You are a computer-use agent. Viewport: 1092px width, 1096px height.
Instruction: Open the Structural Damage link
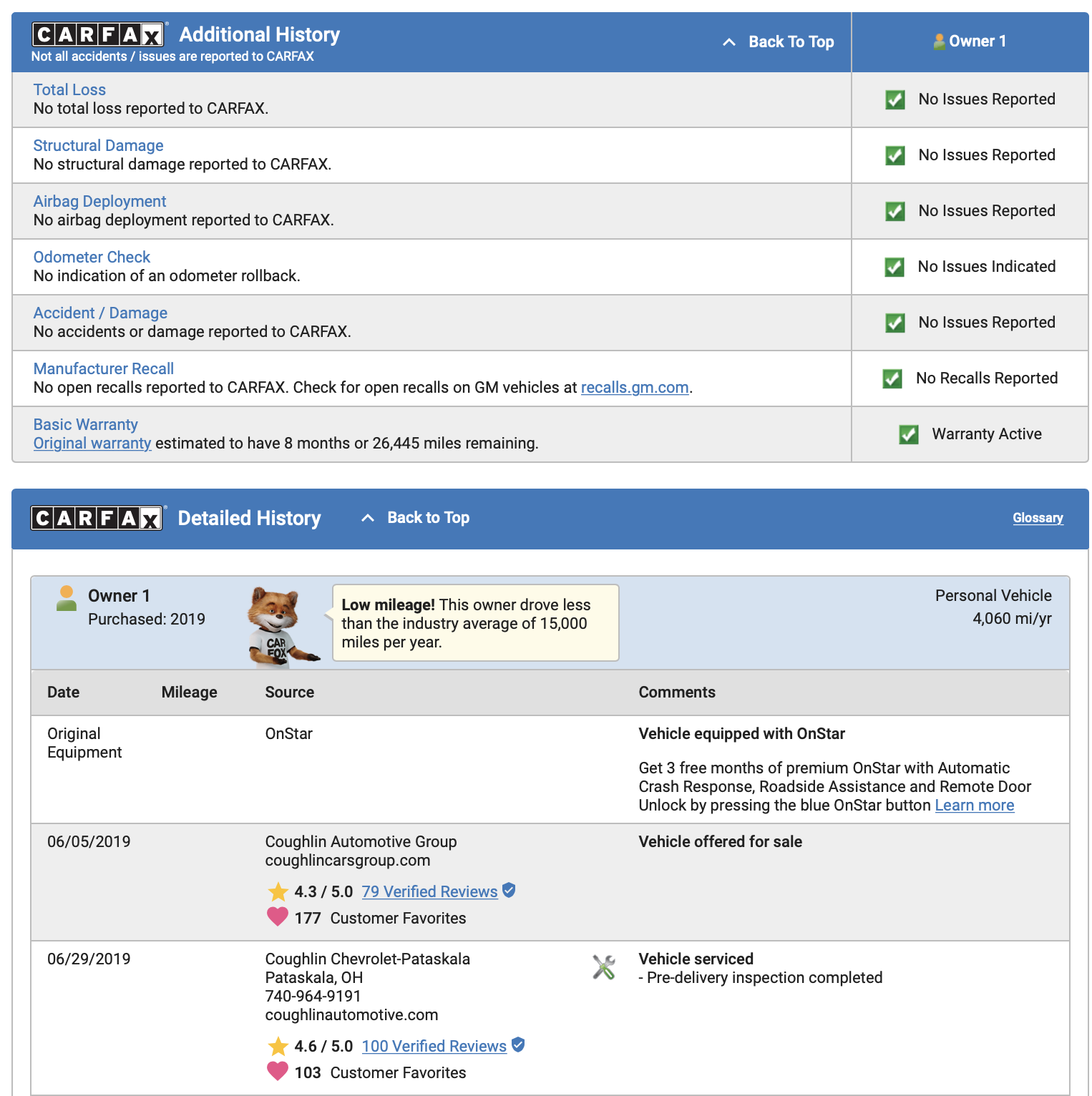98,145
